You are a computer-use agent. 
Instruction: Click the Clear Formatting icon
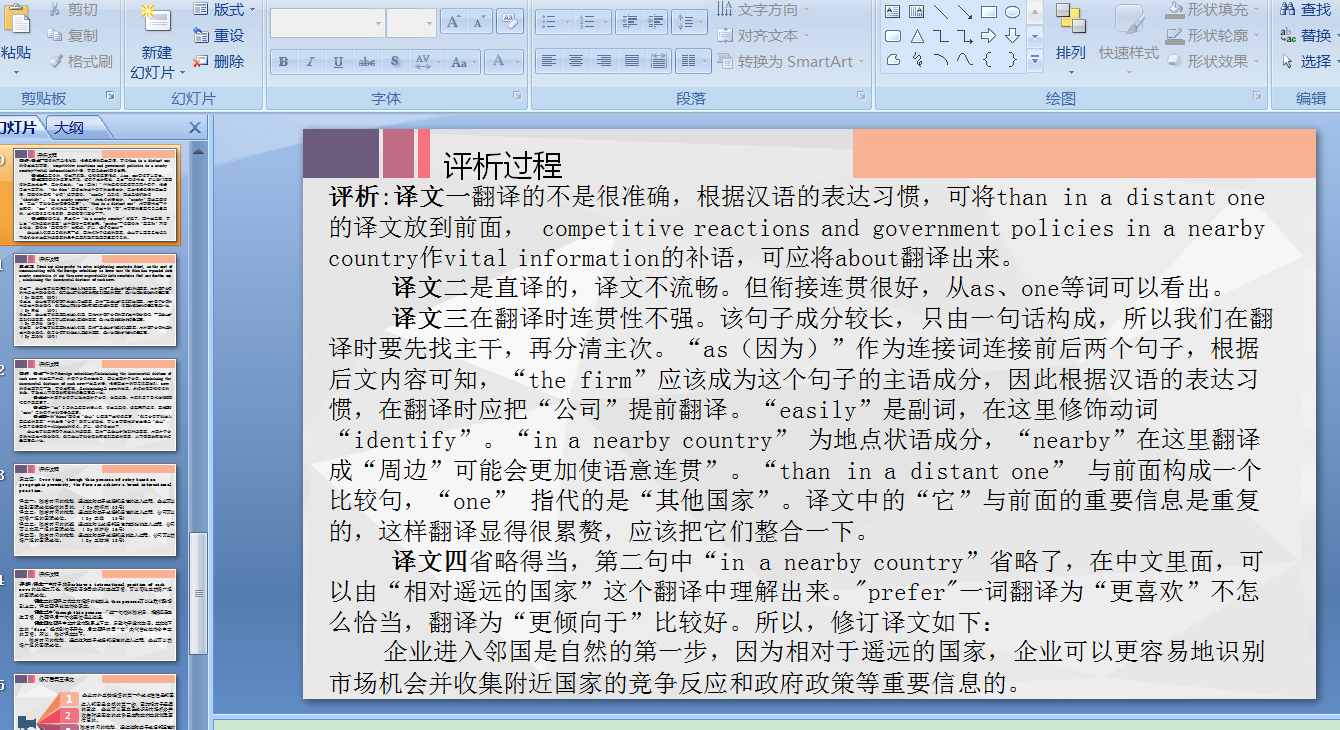pyautogui.click(x=509, y=22)
